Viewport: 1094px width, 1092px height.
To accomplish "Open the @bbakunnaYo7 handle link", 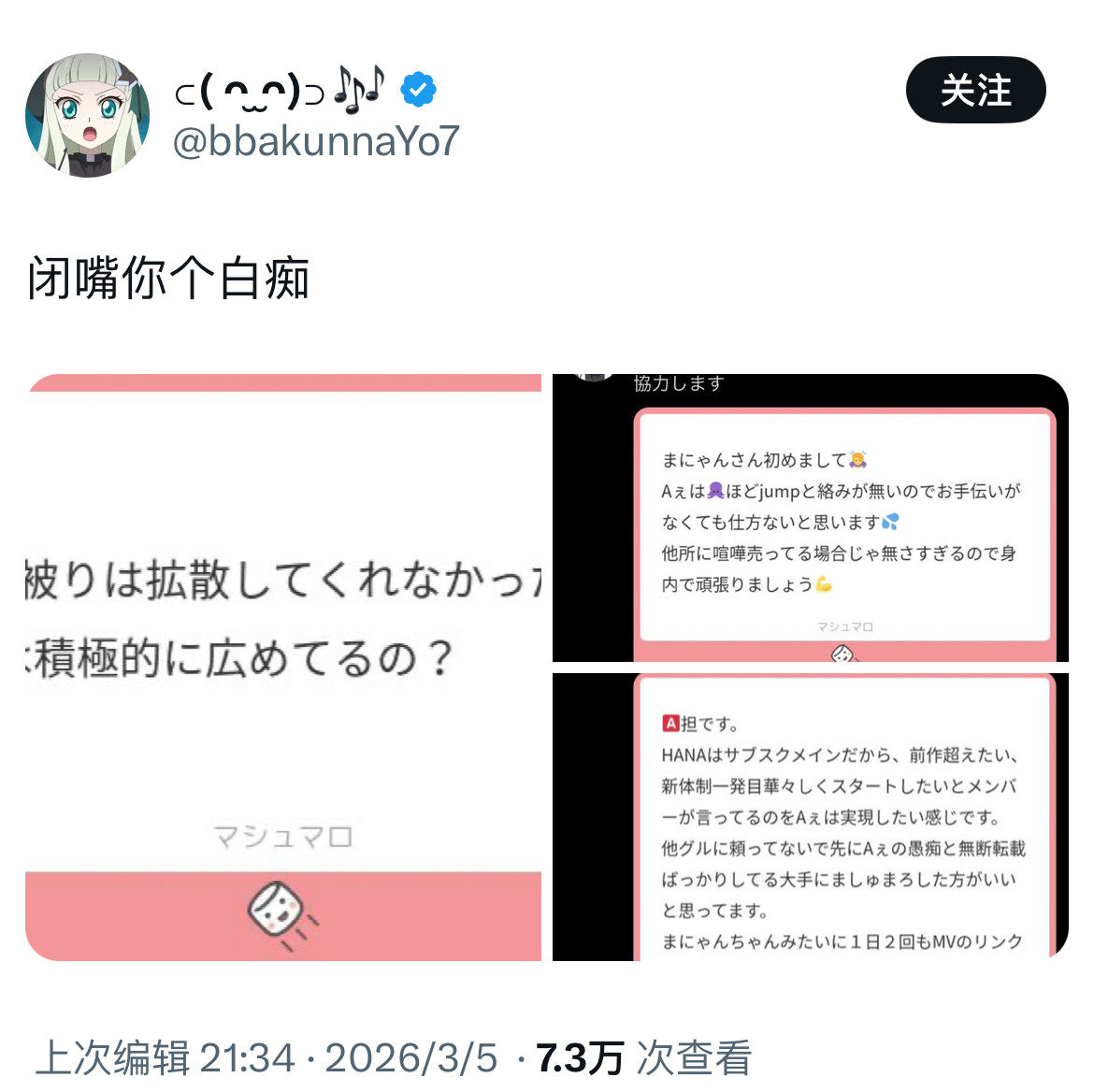I will [316, 141].
